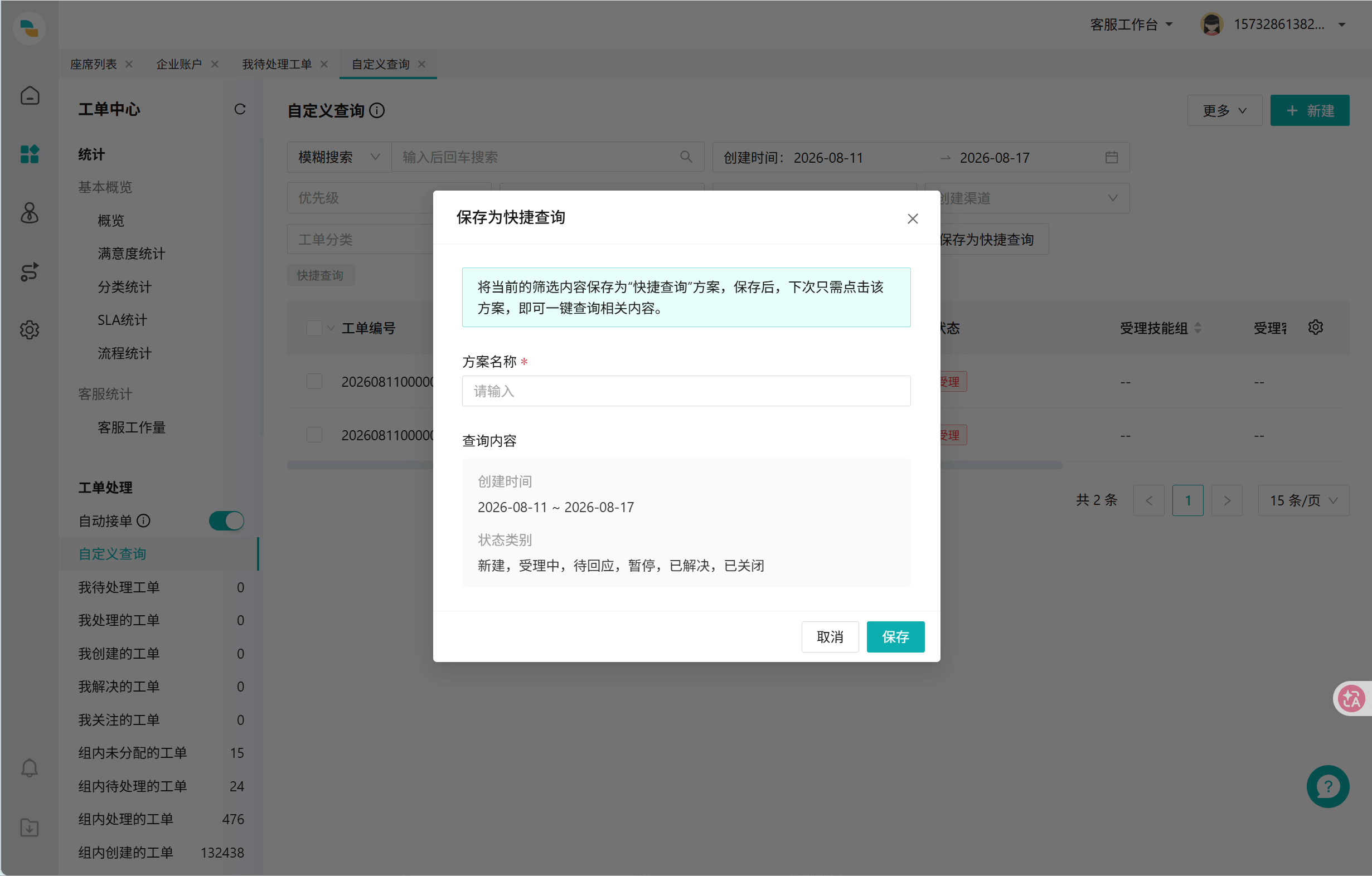The height and width of the screenshot is (876, 1372).
Task: Go to previous page arrow
Action: pos(1148,500)
